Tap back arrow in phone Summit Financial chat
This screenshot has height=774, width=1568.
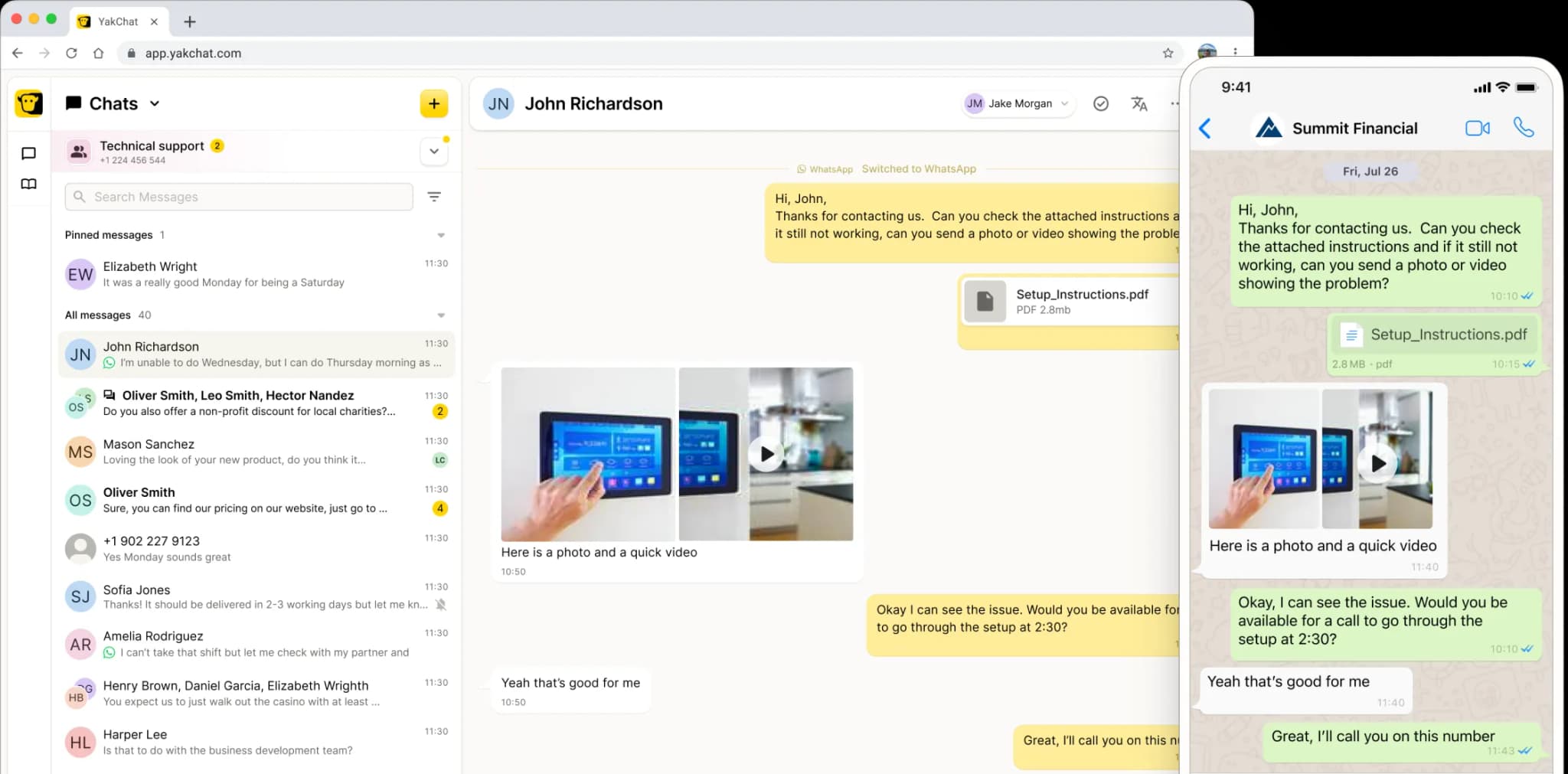(1205, 128)
